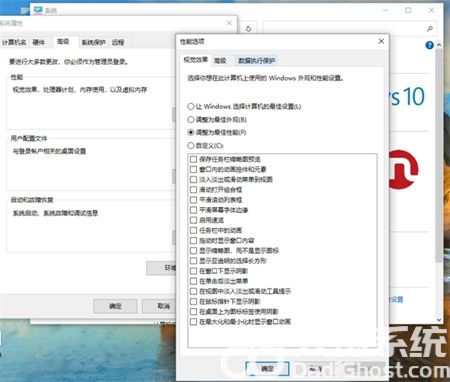Click the search magnifier in the System window
Image resolution: width=450 pixels, height=382 pixels.
(x=430, y=29)
